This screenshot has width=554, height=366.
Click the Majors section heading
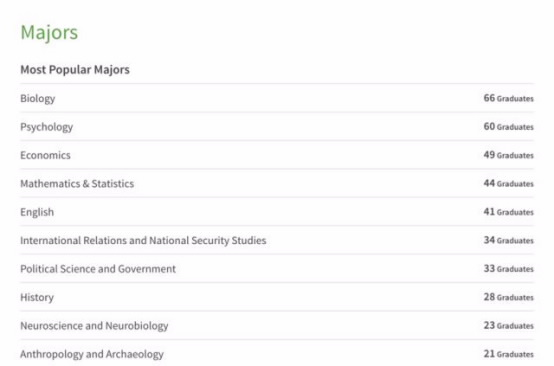[x=49, y=33]
